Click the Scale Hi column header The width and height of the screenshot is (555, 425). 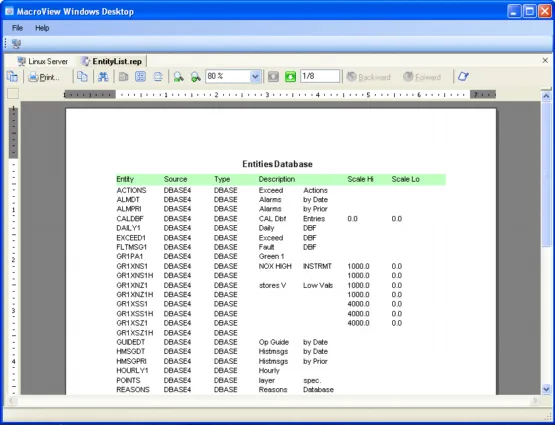[360, 179]
